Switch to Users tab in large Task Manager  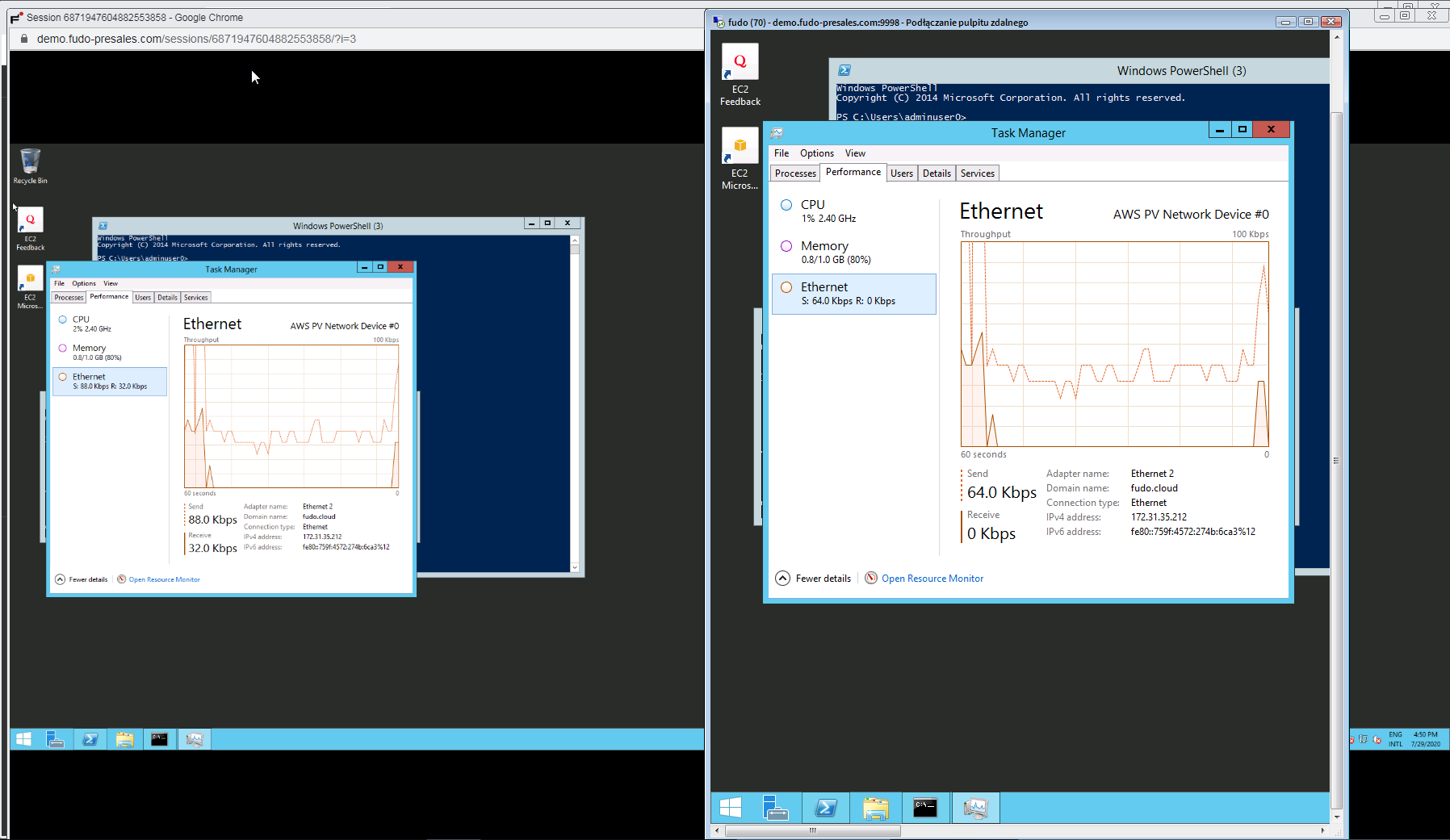(x=902, y=173)
